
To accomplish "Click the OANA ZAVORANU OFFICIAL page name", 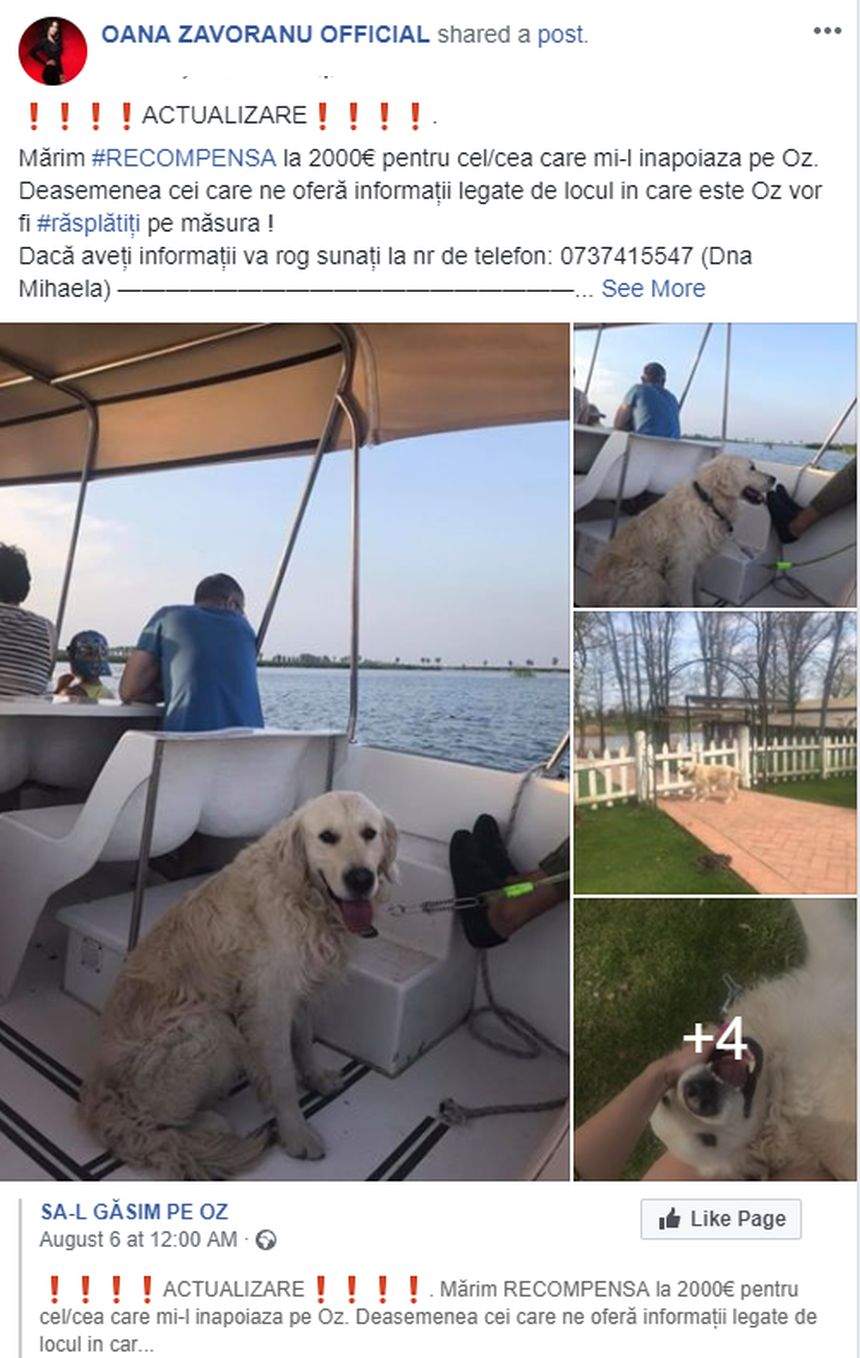I will pyautogui.click(x=265, y=34).
